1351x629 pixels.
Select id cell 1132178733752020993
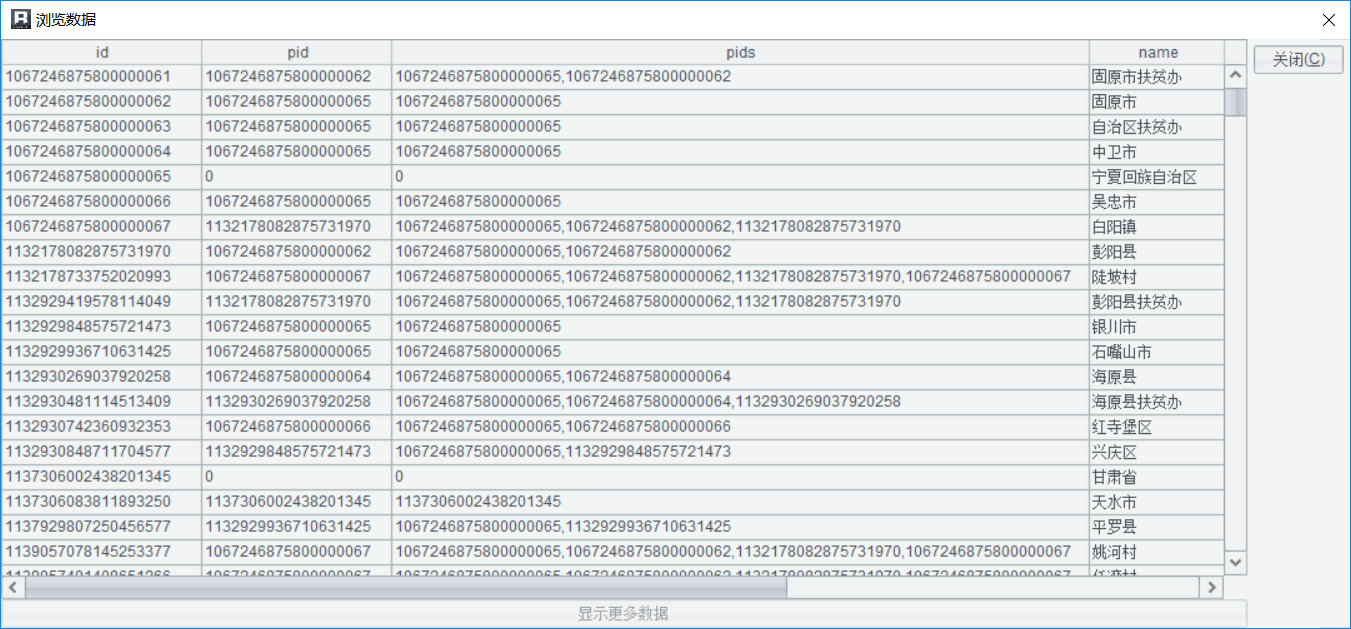click(x=102, y=277)
